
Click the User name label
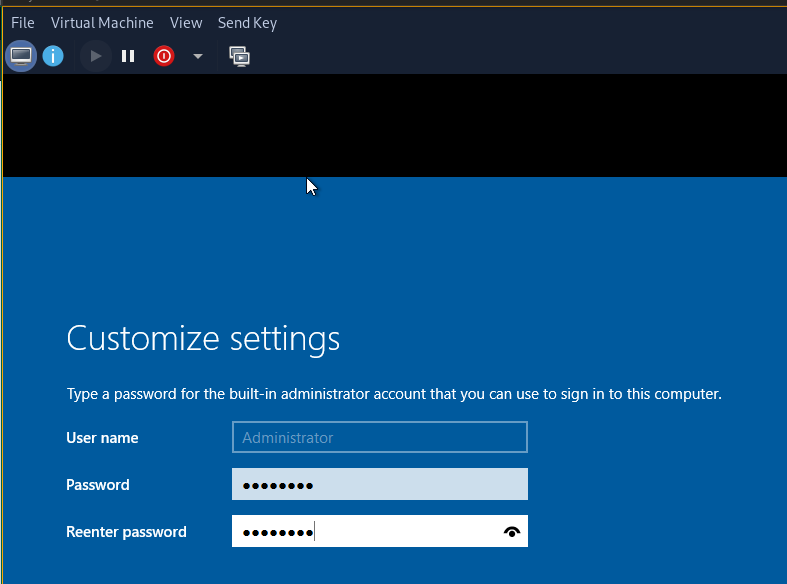(102, 438)
